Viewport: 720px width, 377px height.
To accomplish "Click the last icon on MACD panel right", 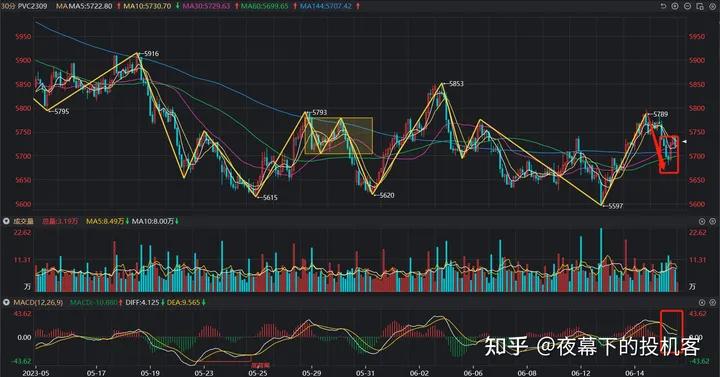I will click(713, 303).
